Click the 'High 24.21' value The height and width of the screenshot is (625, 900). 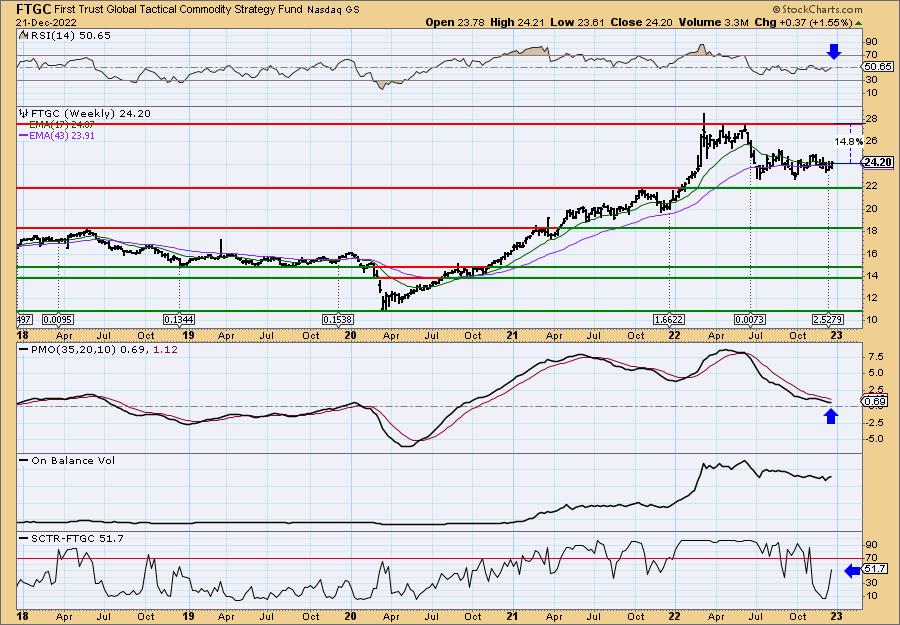[518, 22]
